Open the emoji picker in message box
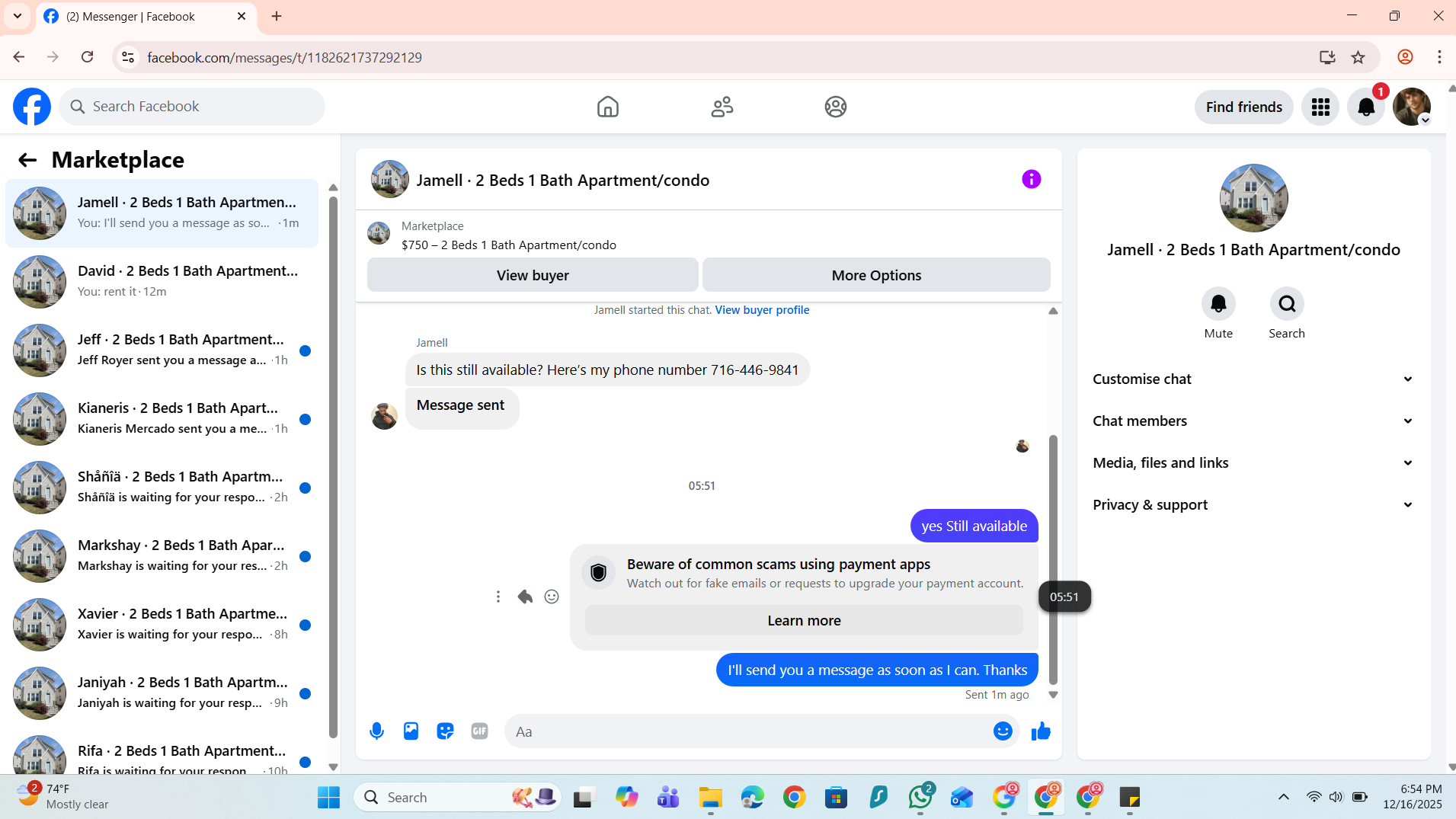 [1003, 731]
